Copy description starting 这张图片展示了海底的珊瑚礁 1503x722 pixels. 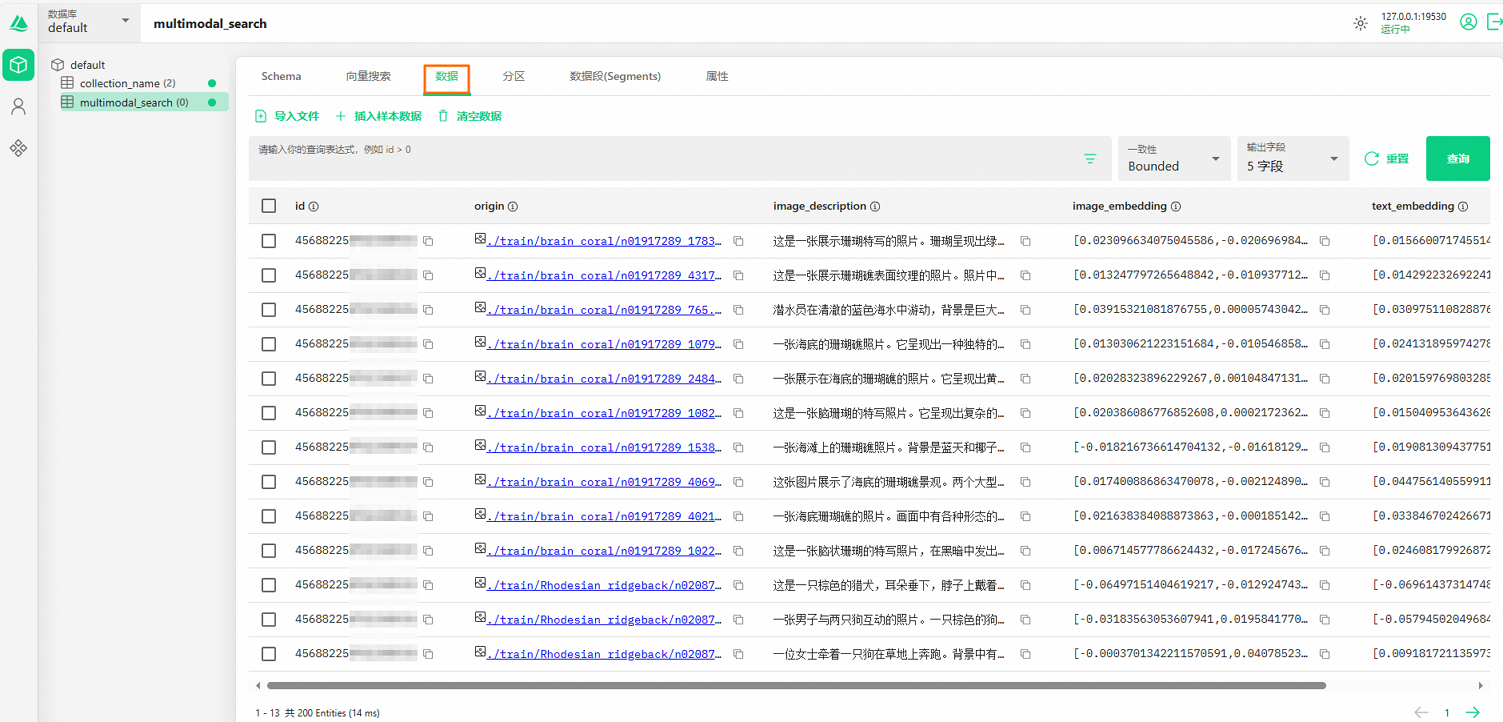(1026, 482)
